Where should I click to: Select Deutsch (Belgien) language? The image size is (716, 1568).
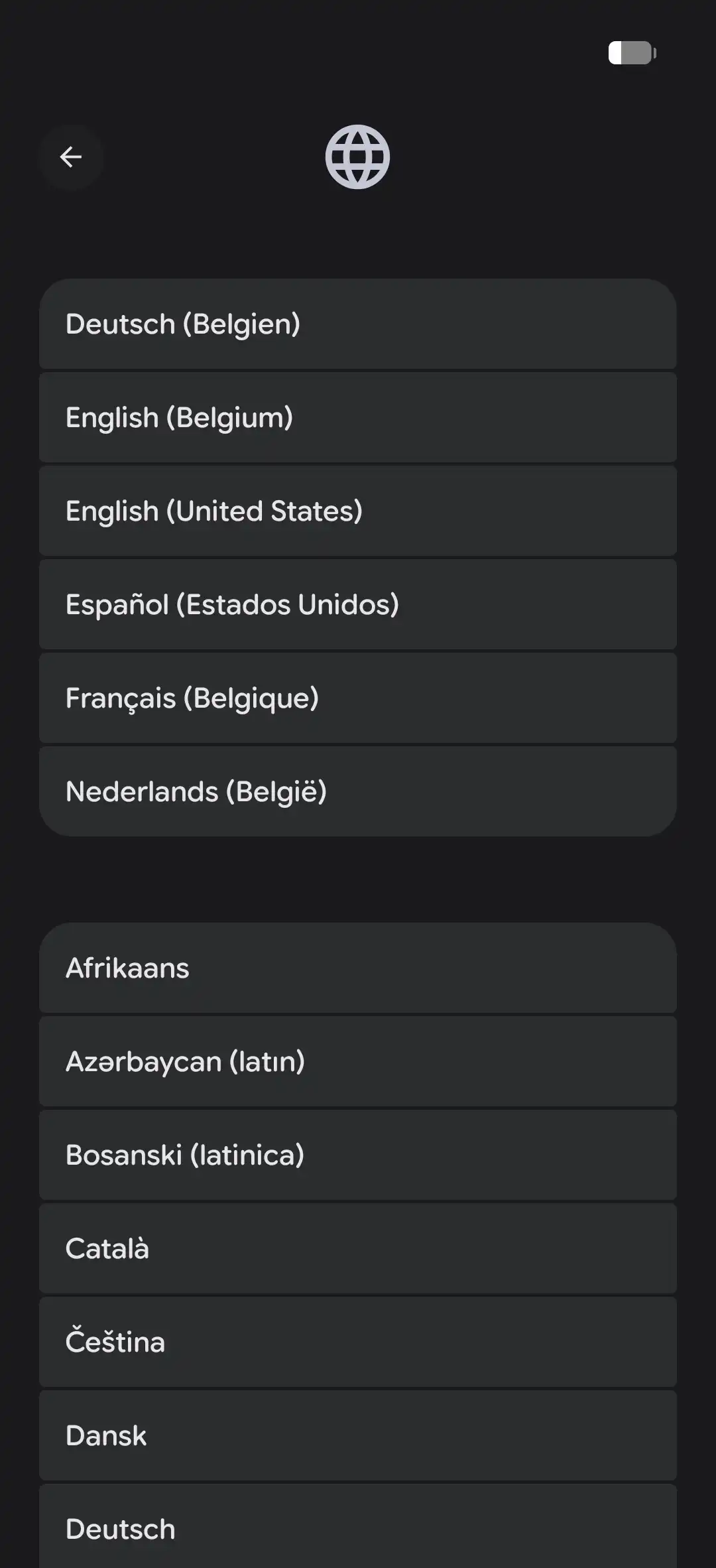pos(358,324)
